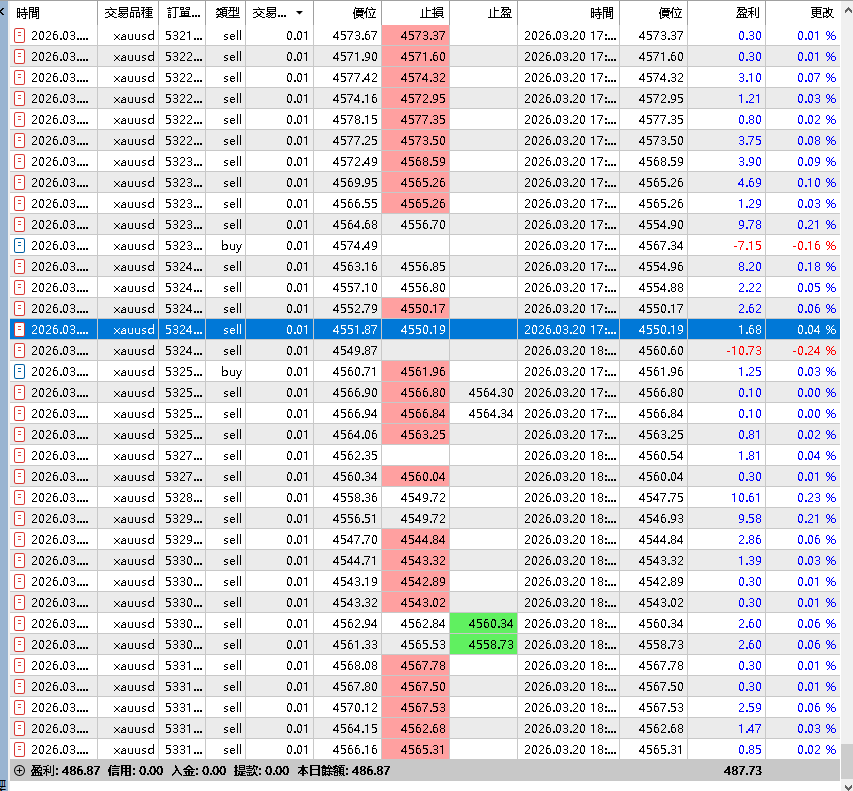Click the 9.78 profit value

point(749,225)
